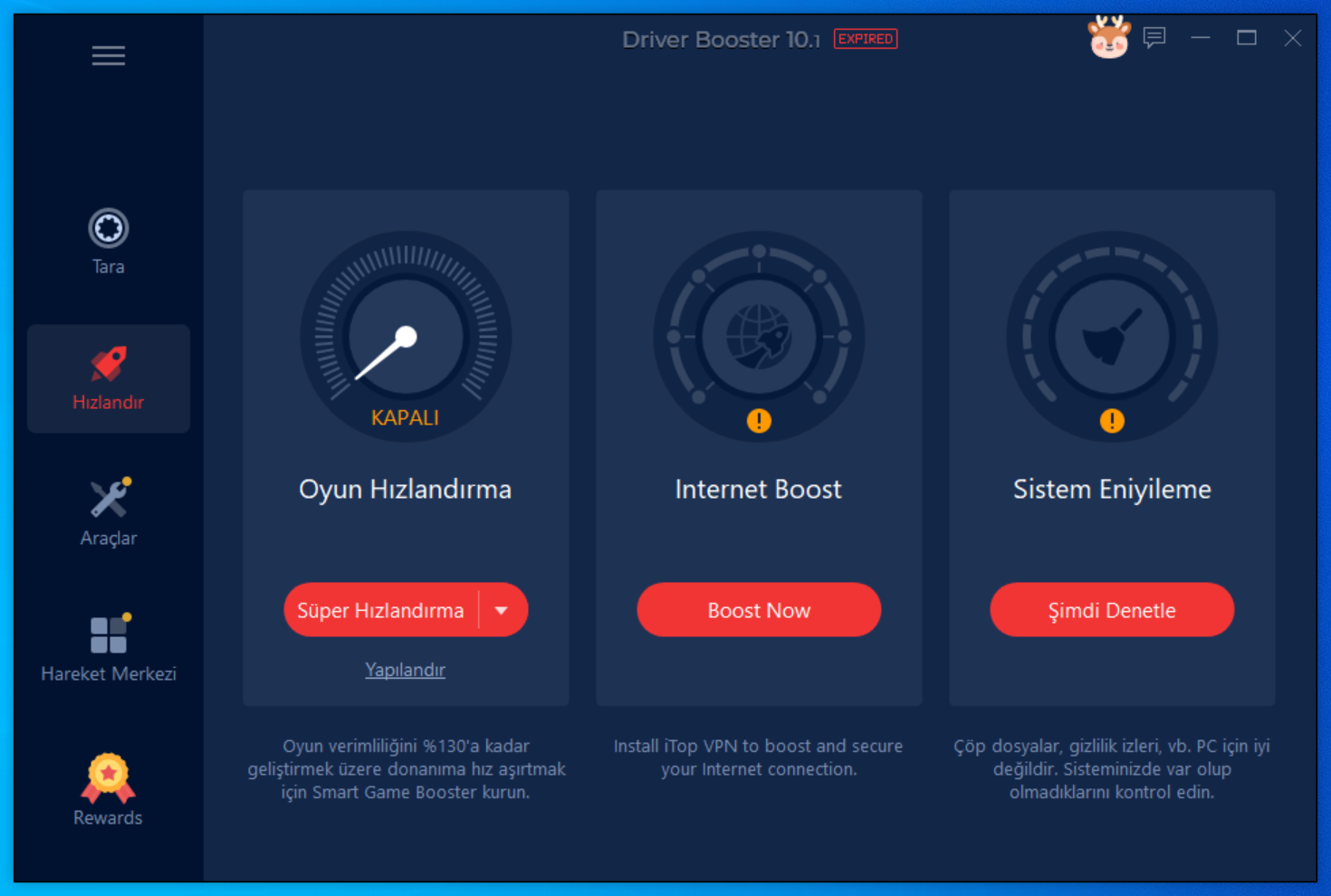The image size is (1331, 896).
Task: Open the hamburger menu
Action: point(109,56)
